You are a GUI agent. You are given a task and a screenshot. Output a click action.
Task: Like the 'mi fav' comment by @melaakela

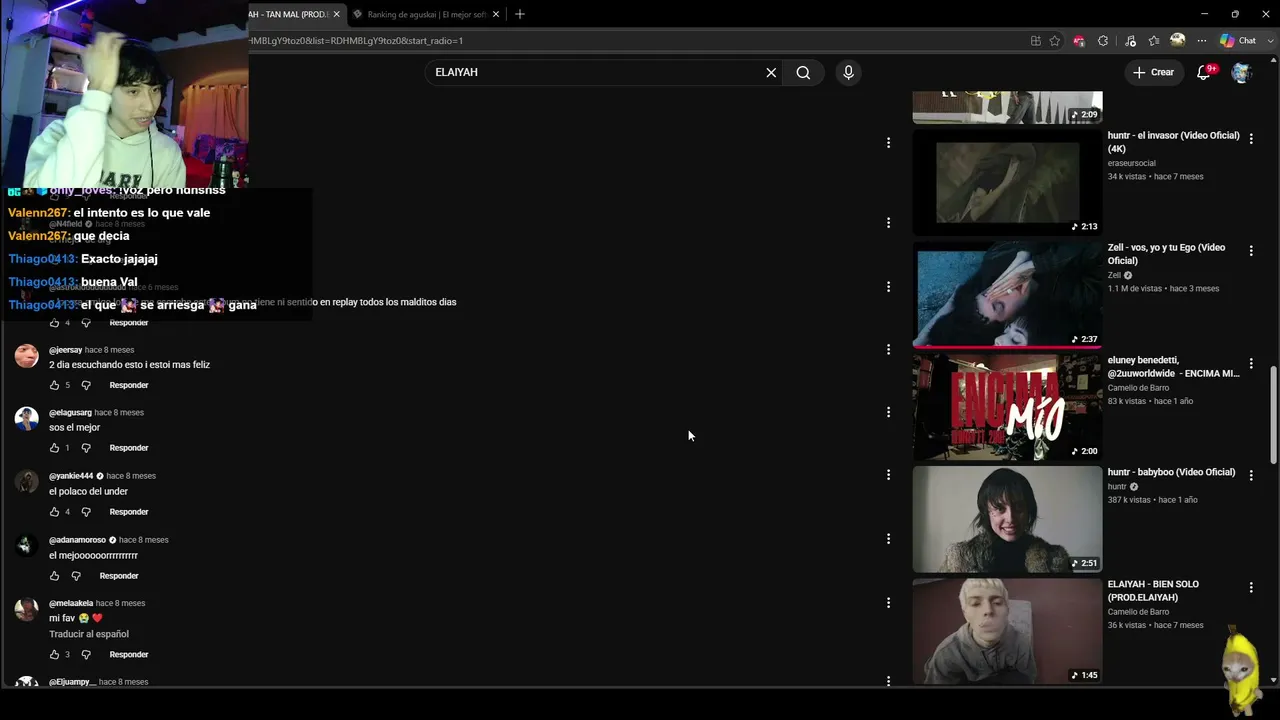(54, 655)
